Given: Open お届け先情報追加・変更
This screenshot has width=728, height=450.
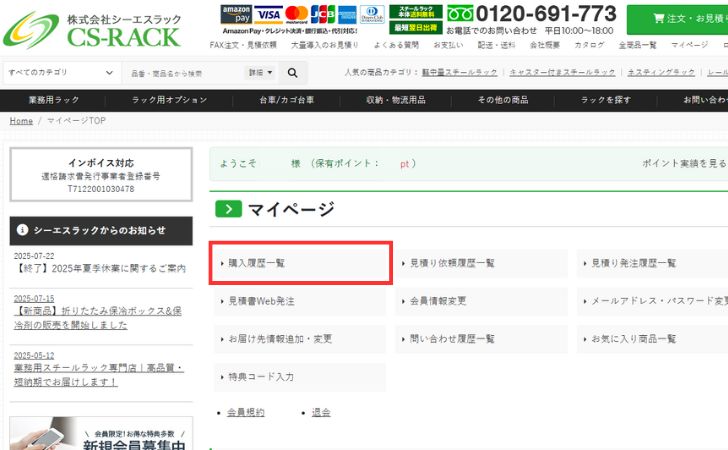Looking at the screenshot, I should pos(300,339).
